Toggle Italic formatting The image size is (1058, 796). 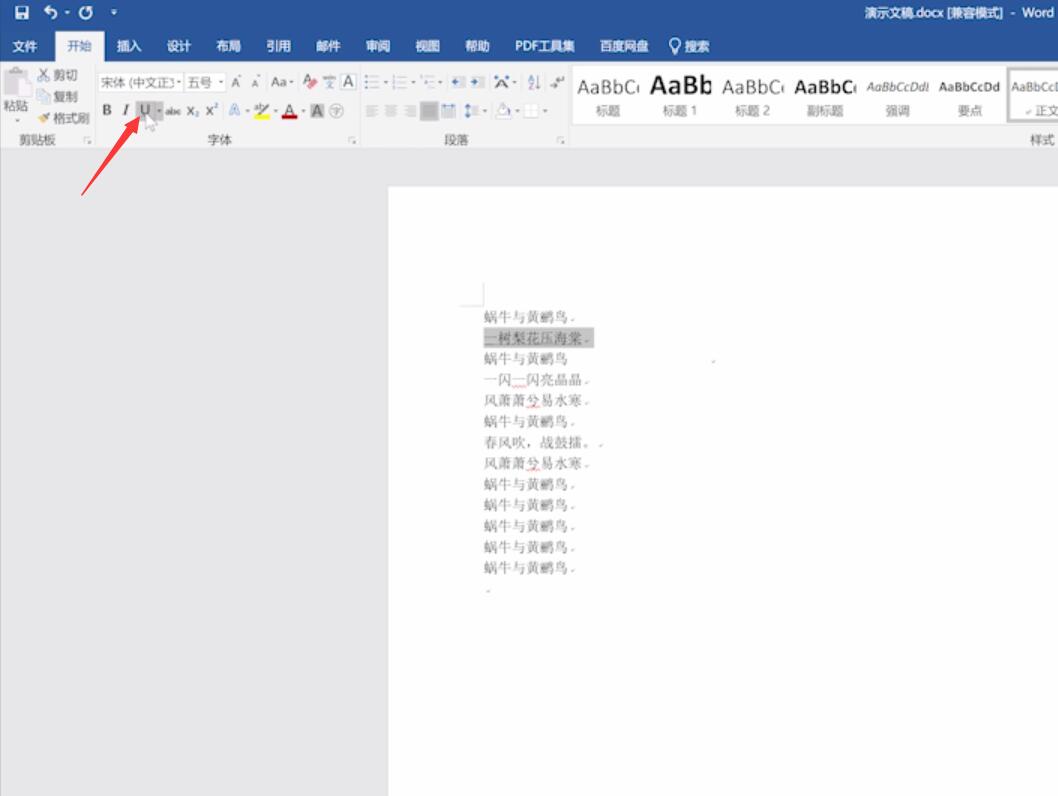126,111
